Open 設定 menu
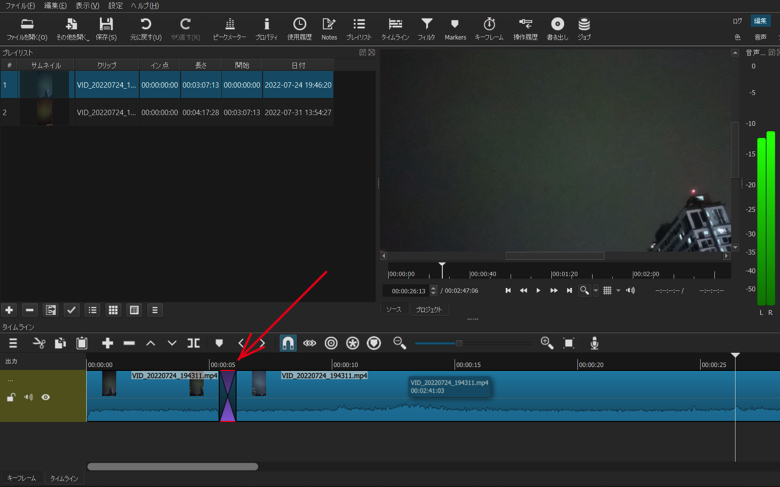The width and height of the screenshot is (780, 487). [115, 5]
